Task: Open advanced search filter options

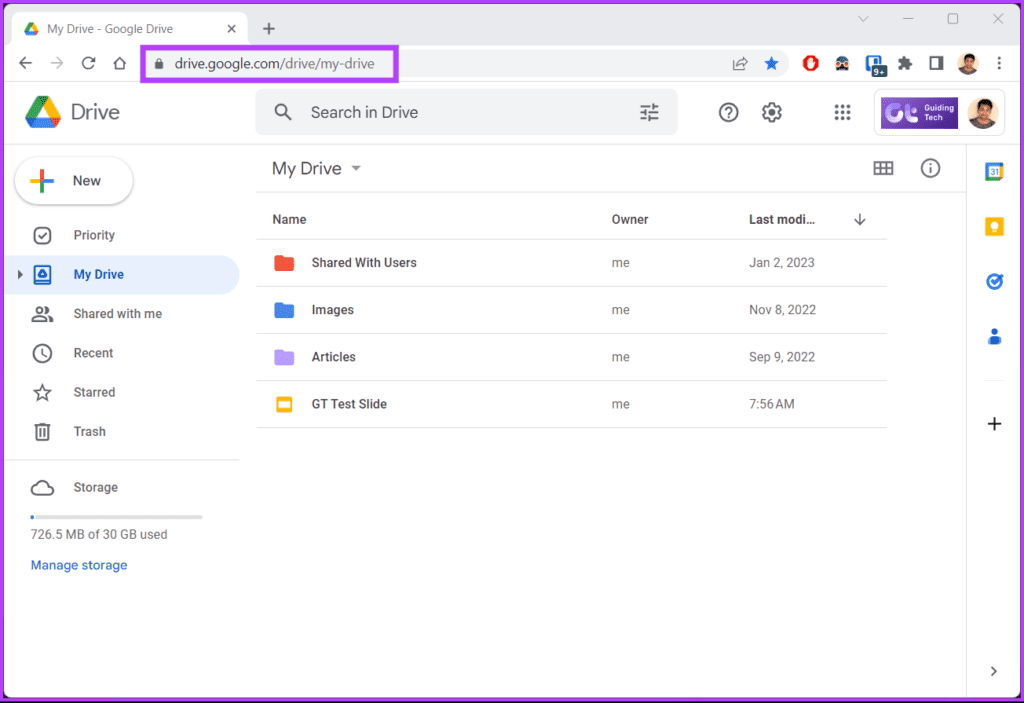Action: (x=649, y=112)
